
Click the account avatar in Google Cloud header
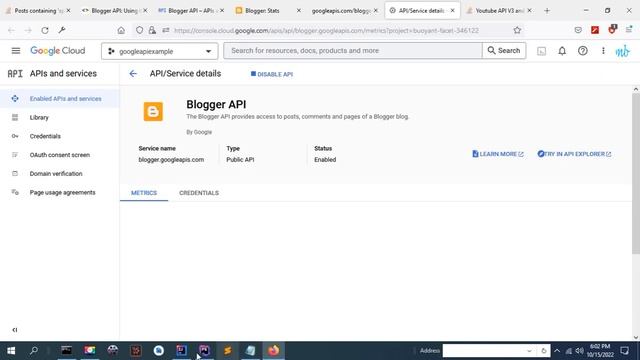(x=622, y=51)
